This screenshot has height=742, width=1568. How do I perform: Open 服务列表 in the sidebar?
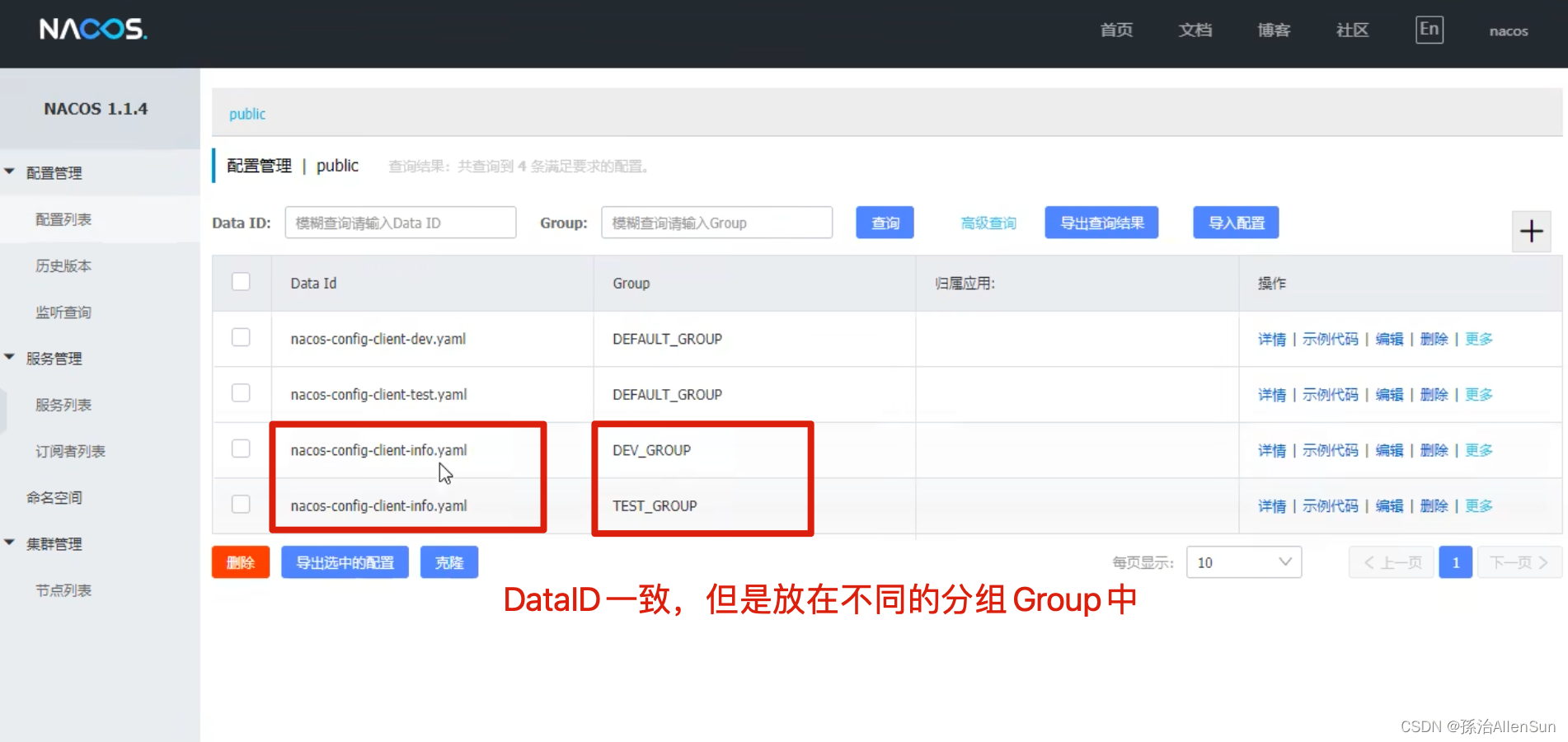click(63, 405)
